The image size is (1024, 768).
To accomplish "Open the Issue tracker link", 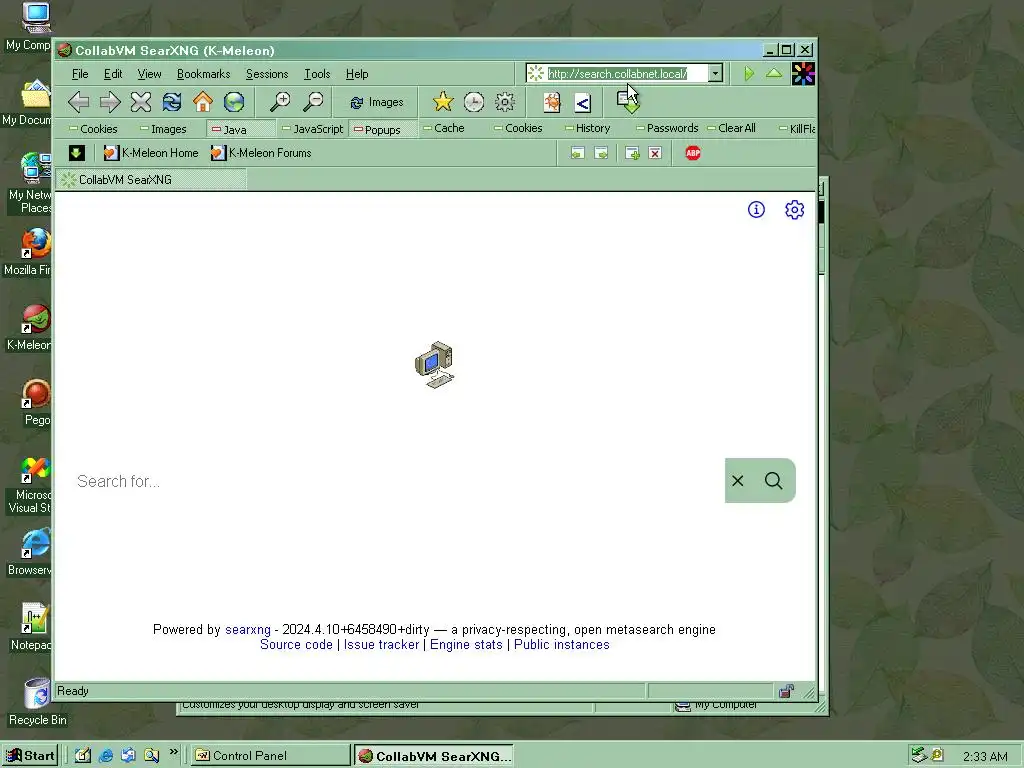I will click(381, 645).
